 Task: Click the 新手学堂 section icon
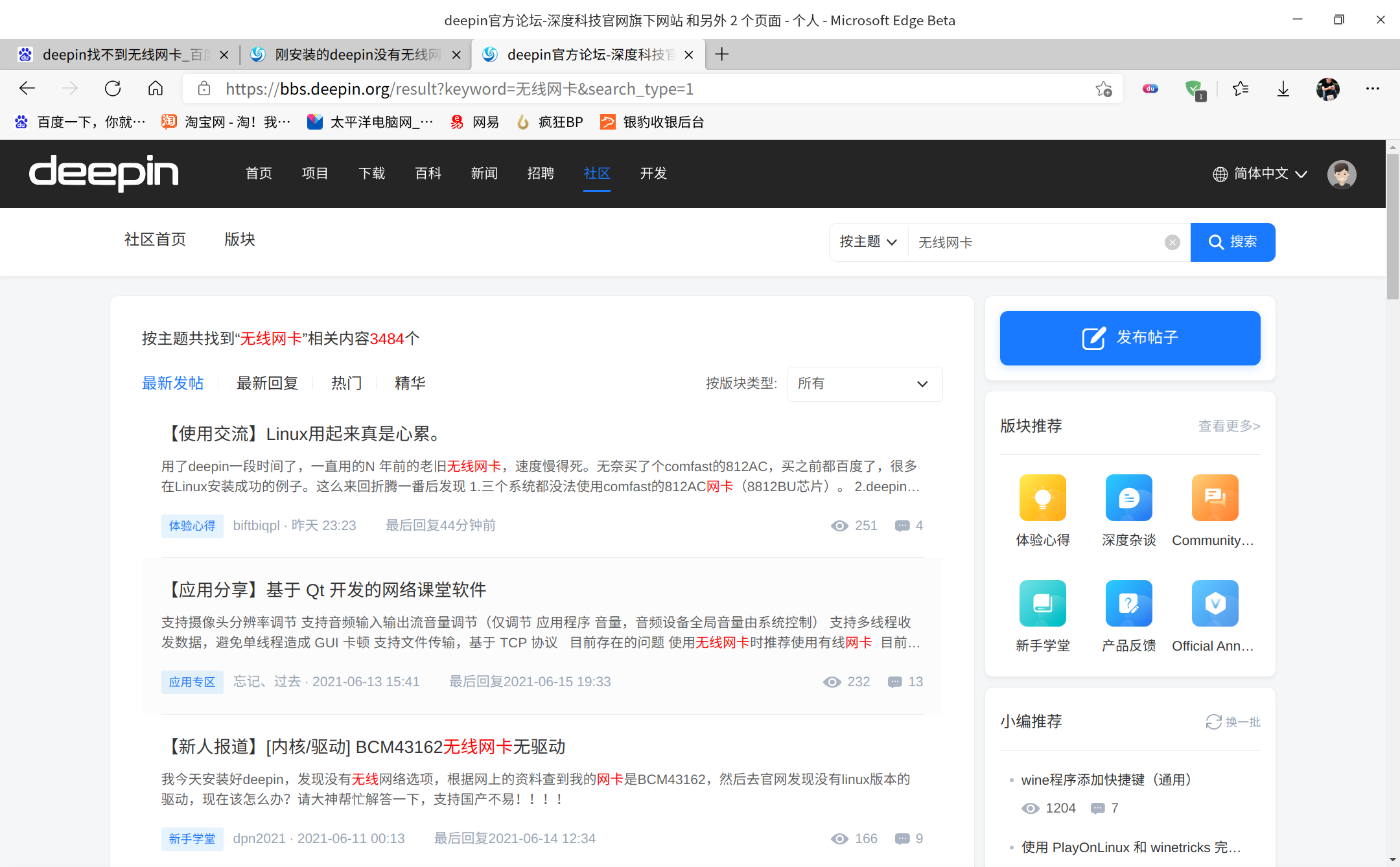click(1042, 603)
